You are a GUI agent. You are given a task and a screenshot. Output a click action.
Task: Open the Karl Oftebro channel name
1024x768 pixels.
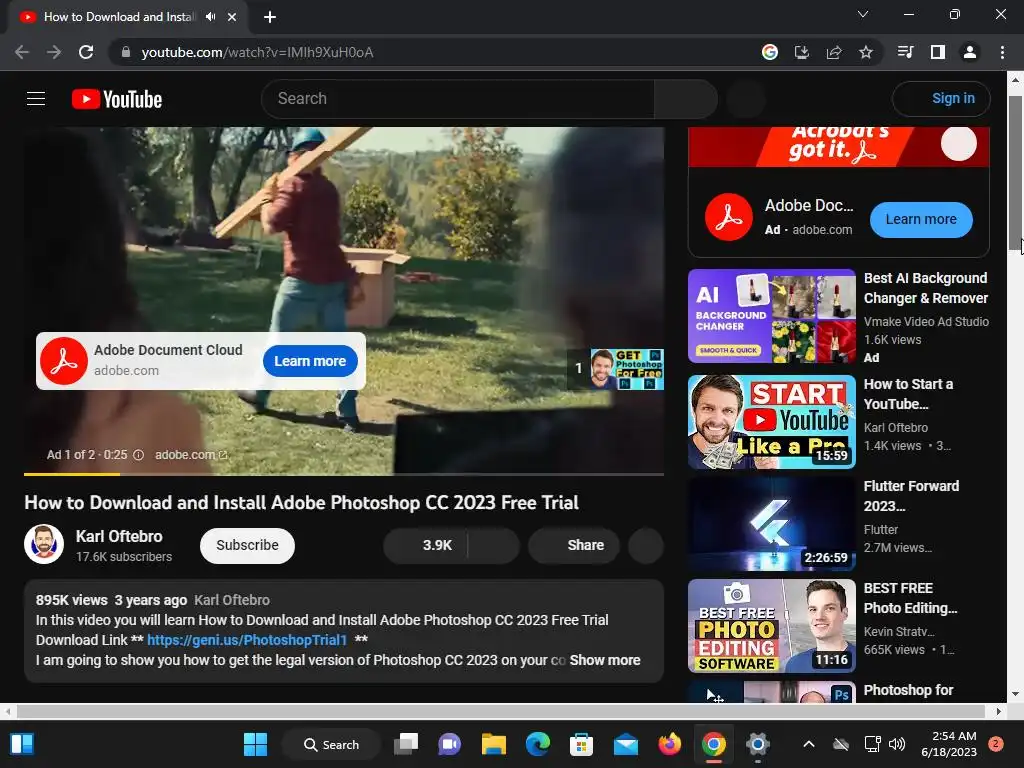119,536
